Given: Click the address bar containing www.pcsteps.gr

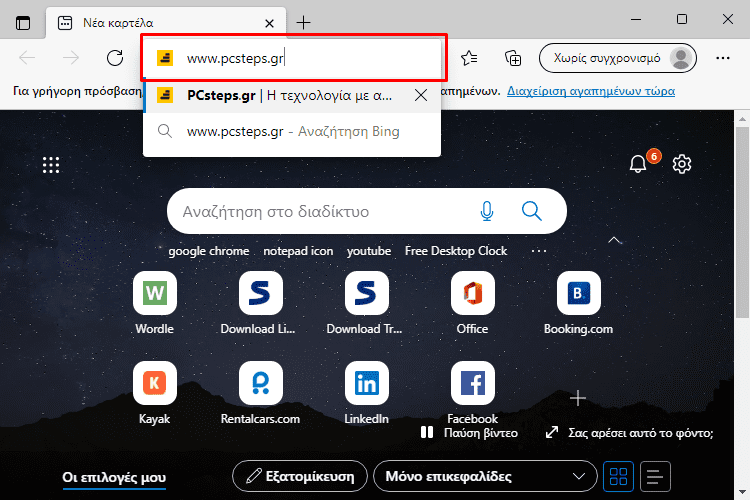Looking at the screenshot, I should [293, 58].
